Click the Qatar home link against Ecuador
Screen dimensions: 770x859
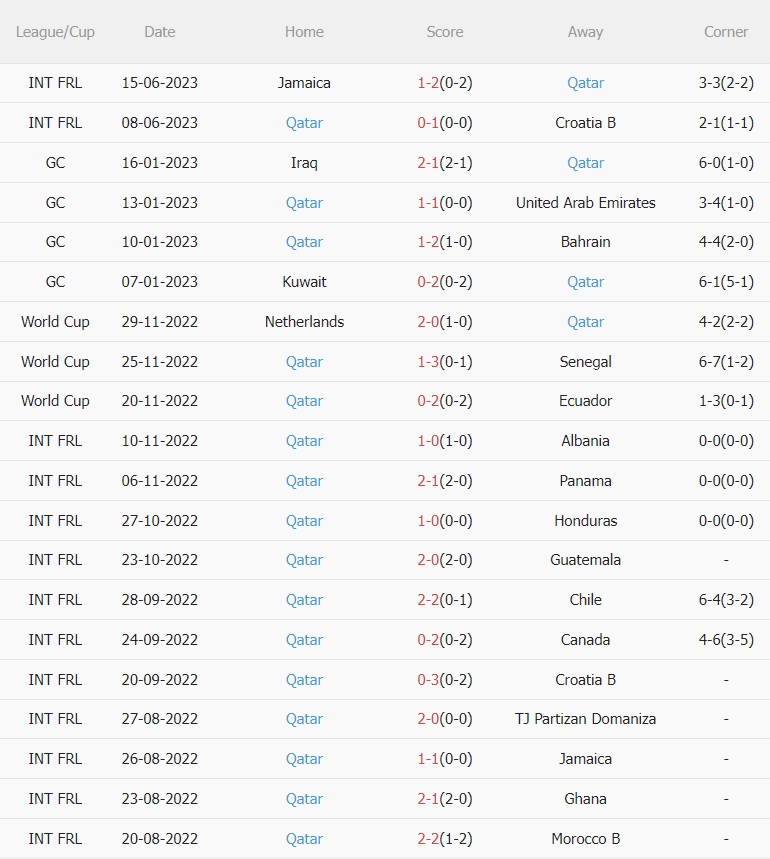[304, 401]
